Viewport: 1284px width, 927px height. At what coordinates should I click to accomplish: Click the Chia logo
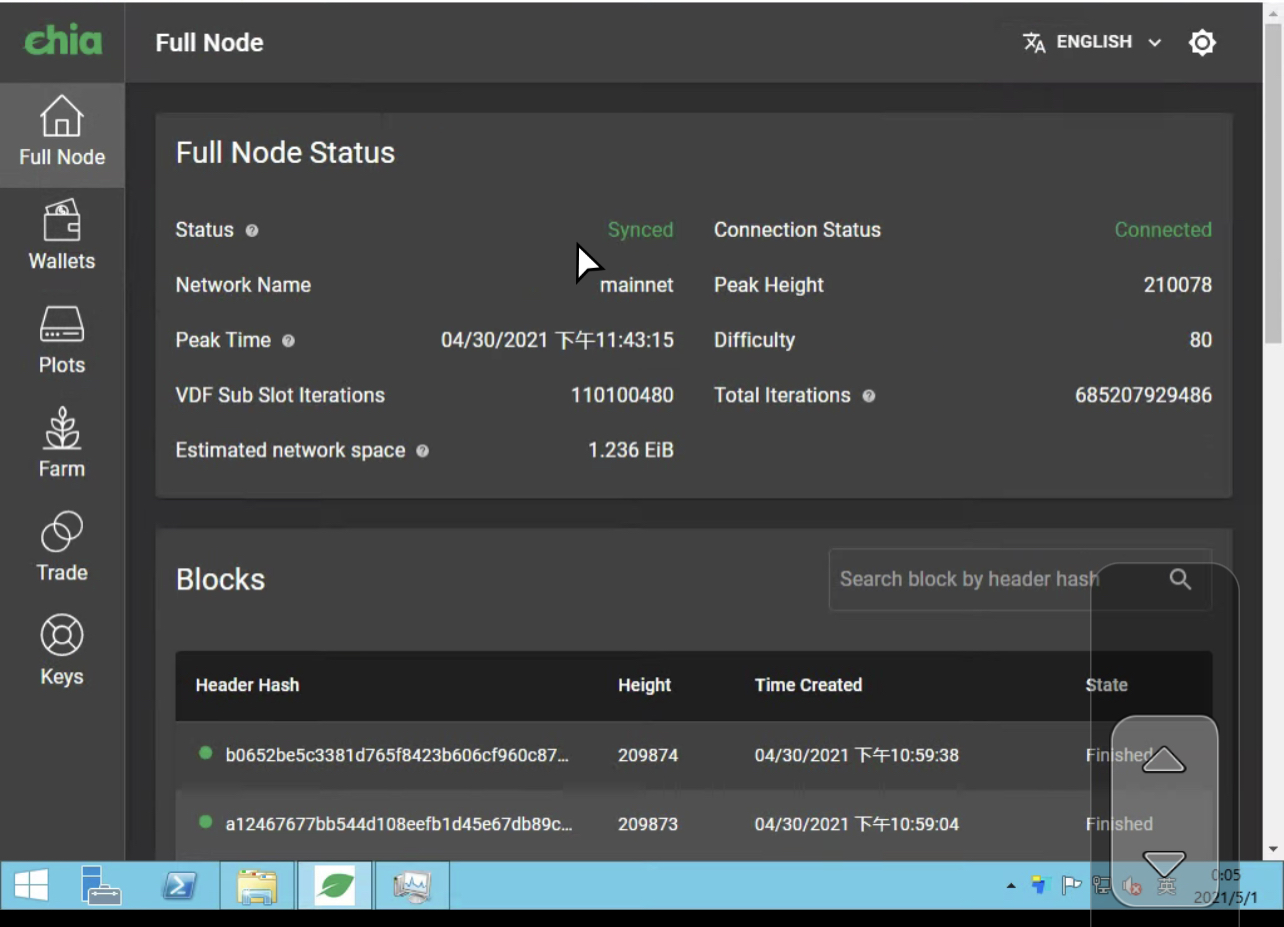(x=60, y=42)
